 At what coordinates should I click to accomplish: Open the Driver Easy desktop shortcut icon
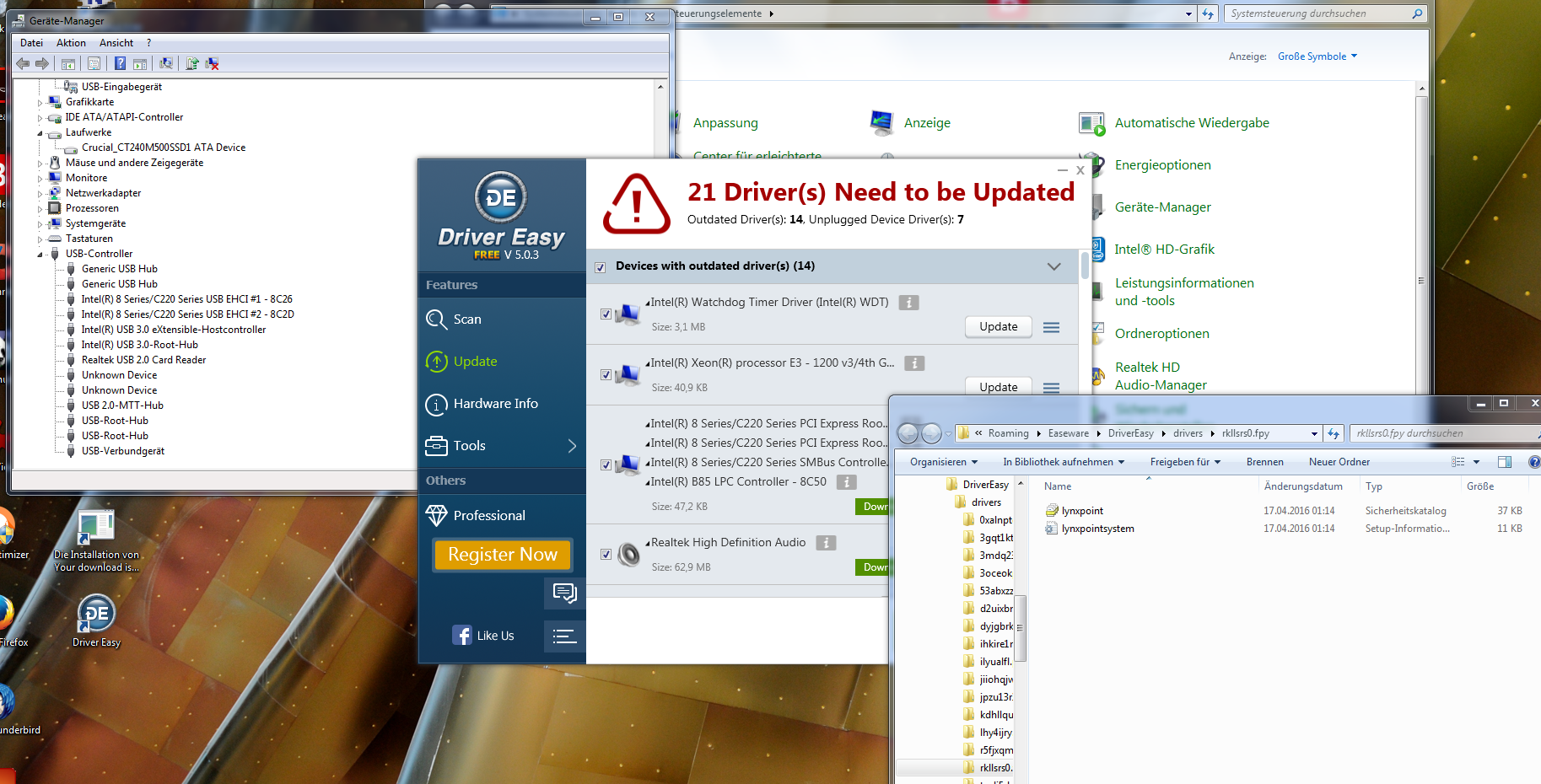(96, 614)
